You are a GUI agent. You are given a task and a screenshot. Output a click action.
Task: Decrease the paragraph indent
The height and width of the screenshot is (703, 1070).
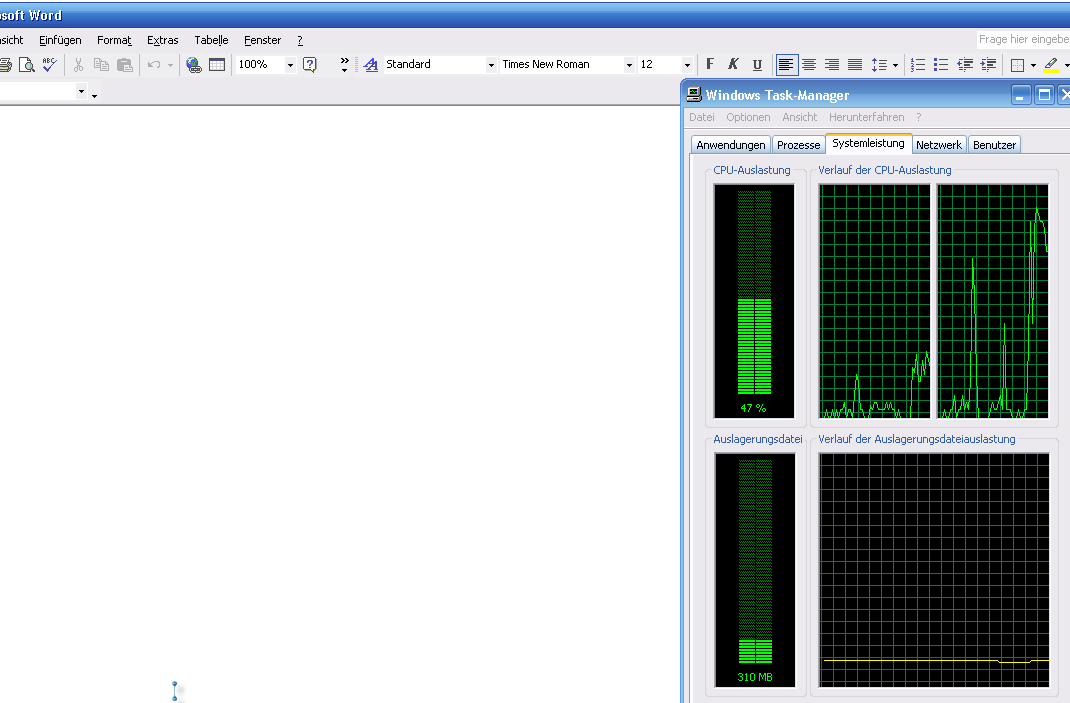(965, 65)
